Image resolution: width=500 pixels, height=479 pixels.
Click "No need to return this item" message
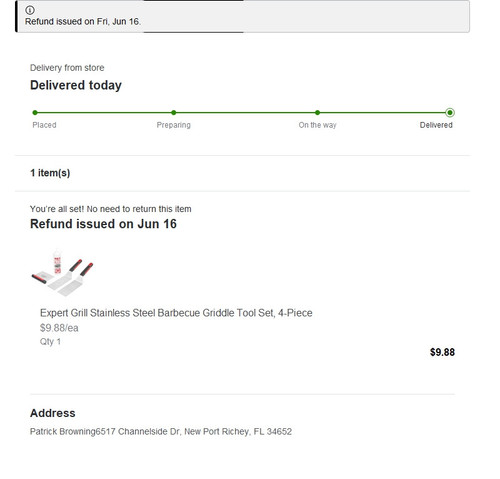point(139,209)
